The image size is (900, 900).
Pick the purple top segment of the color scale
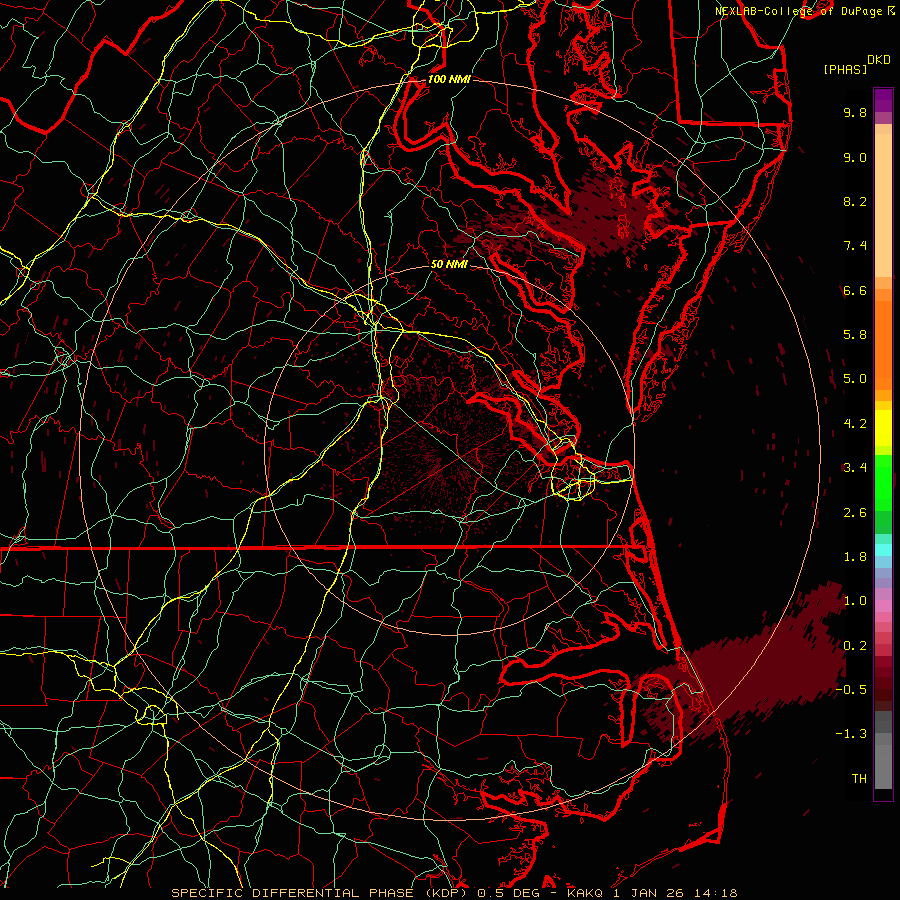point(883,101)
